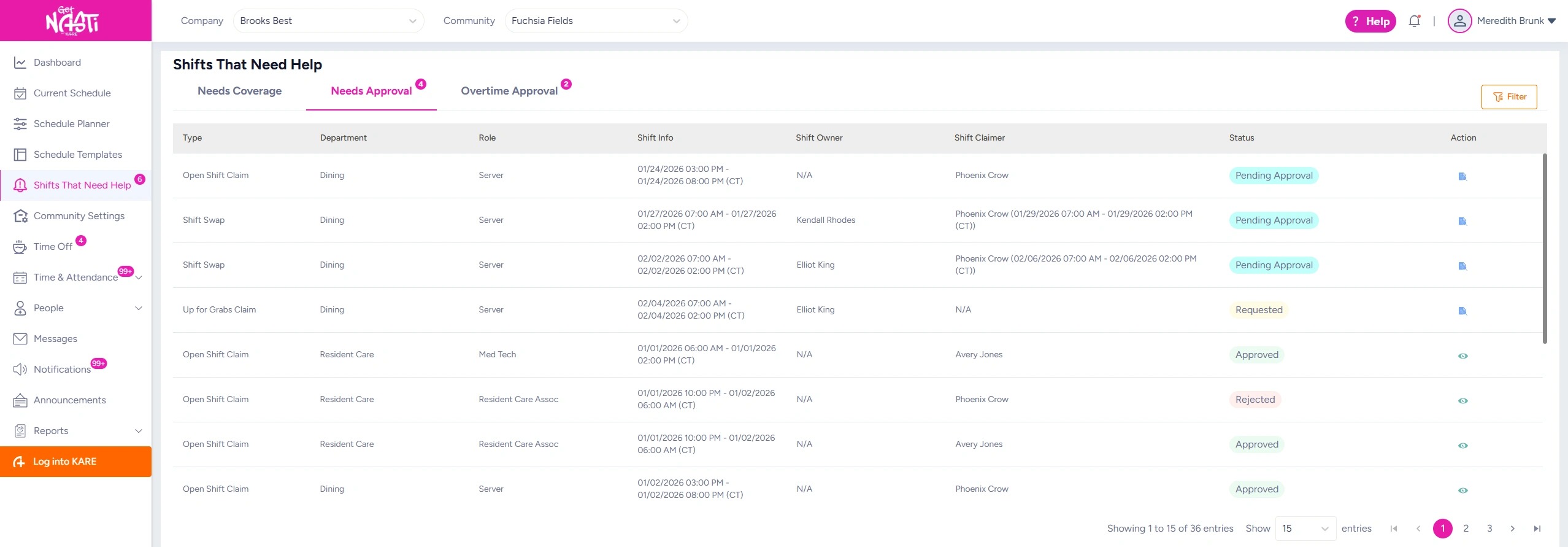This screenshot has height=547, width=1568.
Task: Go to Schedule Planner in sidebar
Action: click(x=71, y=124)
